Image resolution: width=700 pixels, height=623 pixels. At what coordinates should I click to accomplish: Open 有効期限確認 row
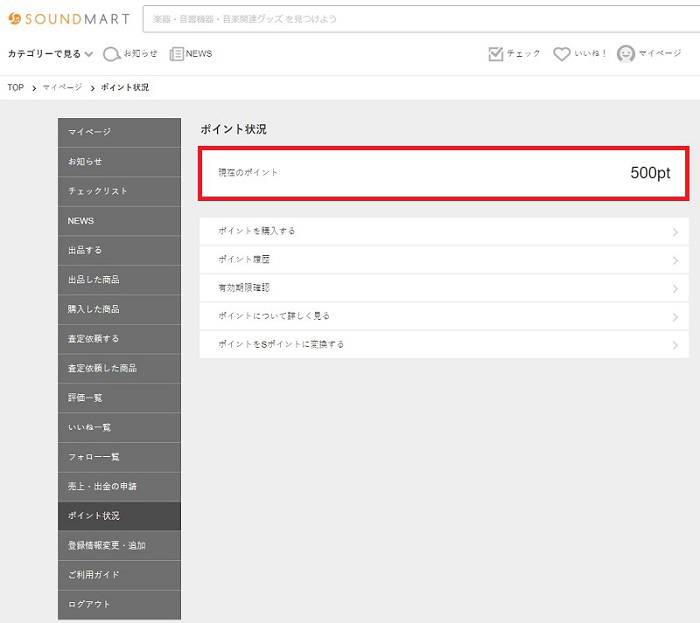coord(444,288)
